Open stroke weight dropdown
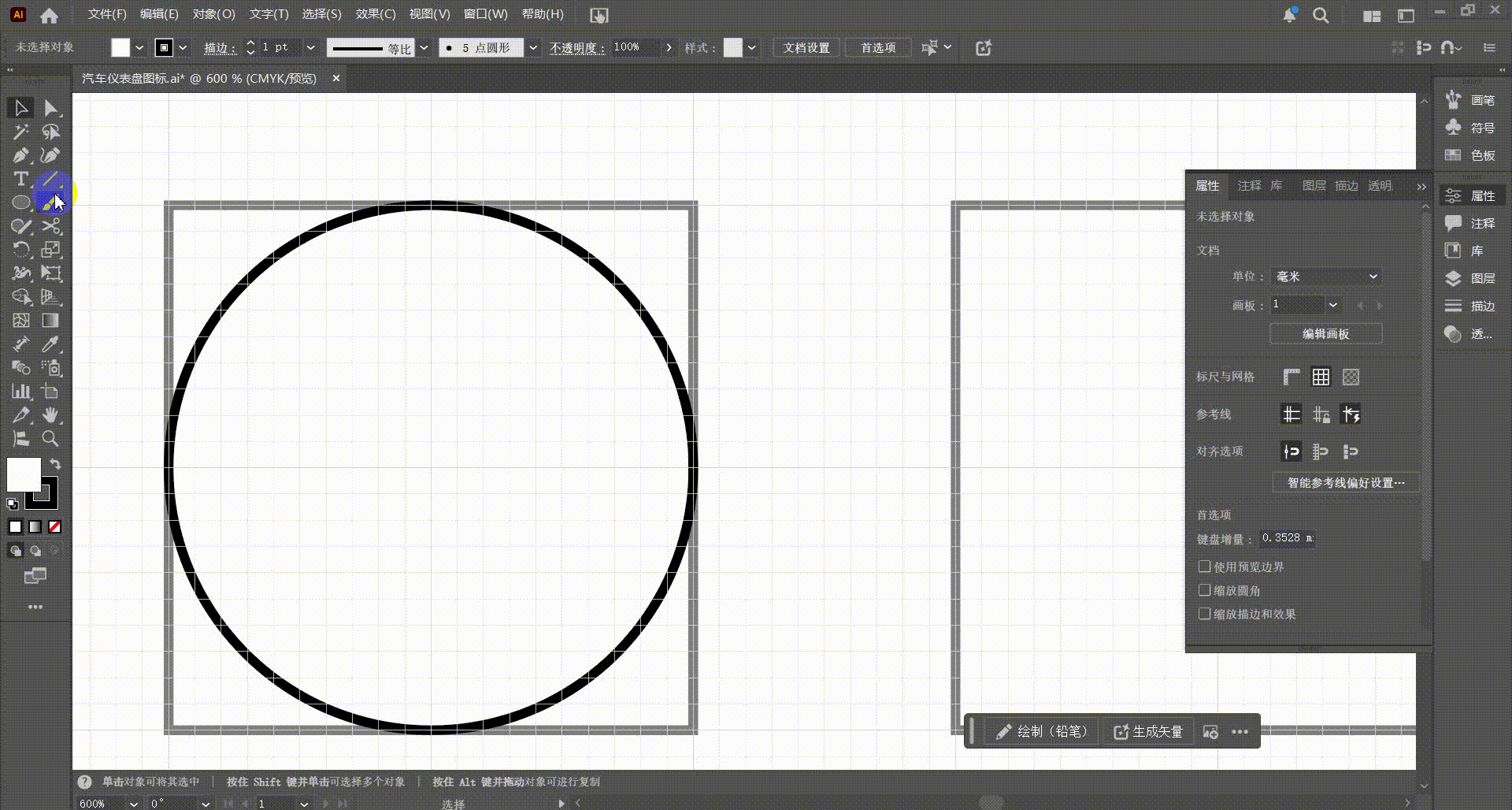This screenshot has height=810, width=1512. 310,48
